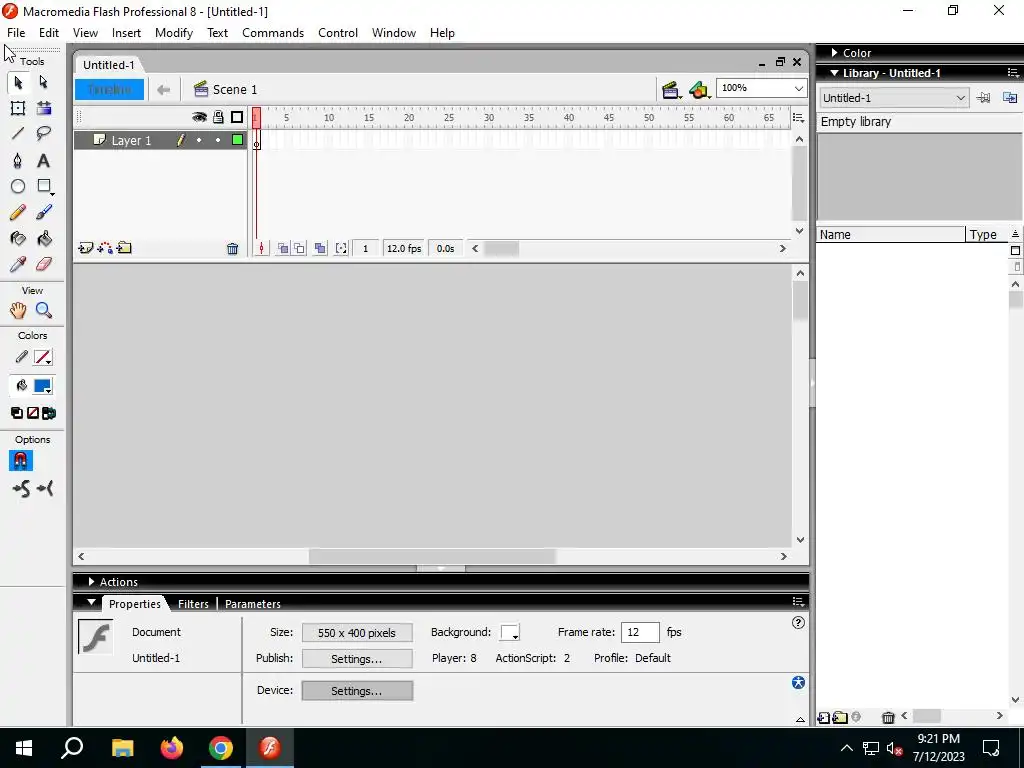
Task: Select the Brush tool
Action: point(44,213)
